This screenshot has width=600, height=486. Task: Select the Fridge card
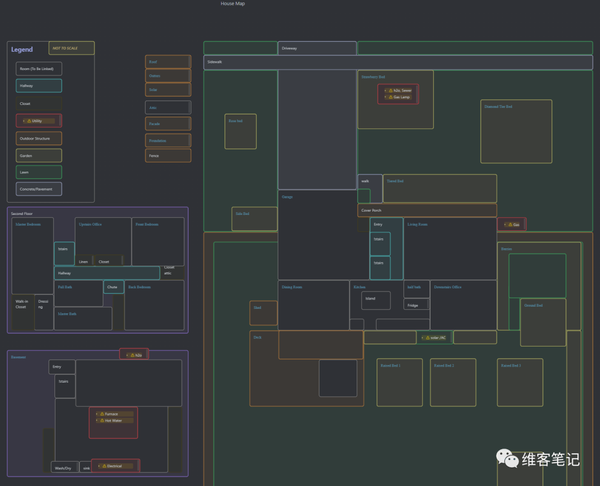[416, 305]
